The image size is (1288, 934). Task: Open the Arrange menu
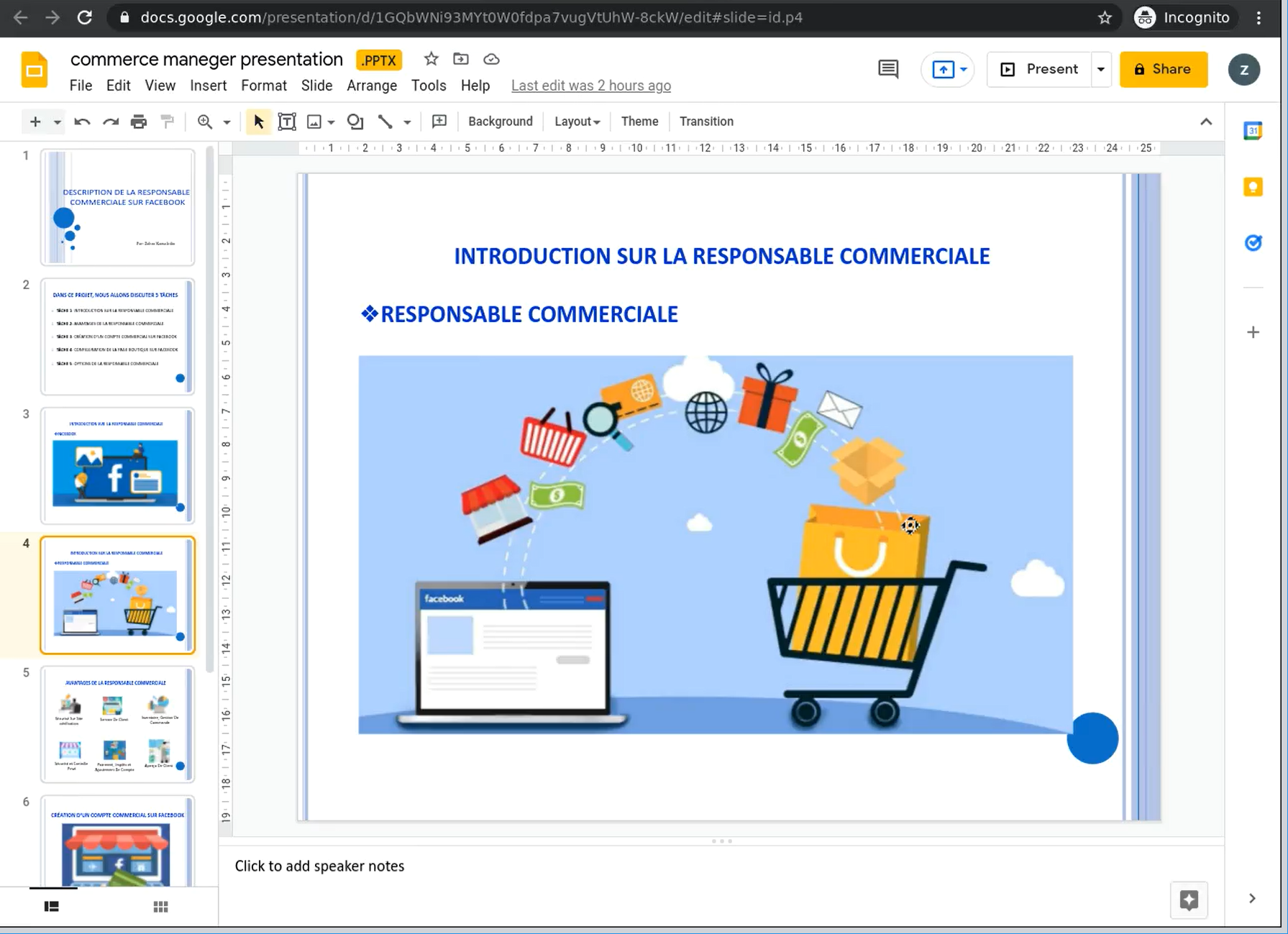tap(371, 86)
